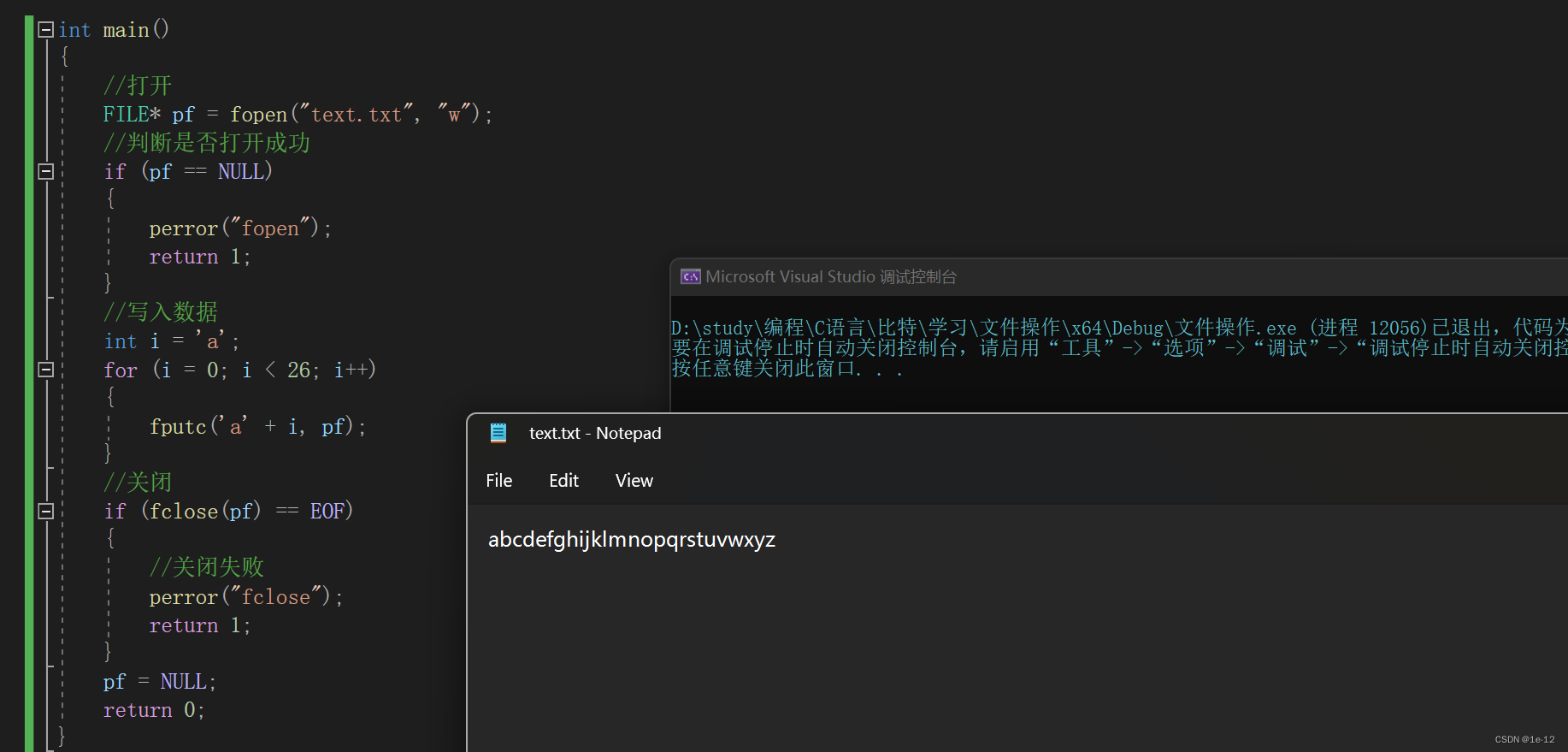1568x752 pixels.
Task: Place cursor on the pf = NULL line
Action: (x=159, y=682)
